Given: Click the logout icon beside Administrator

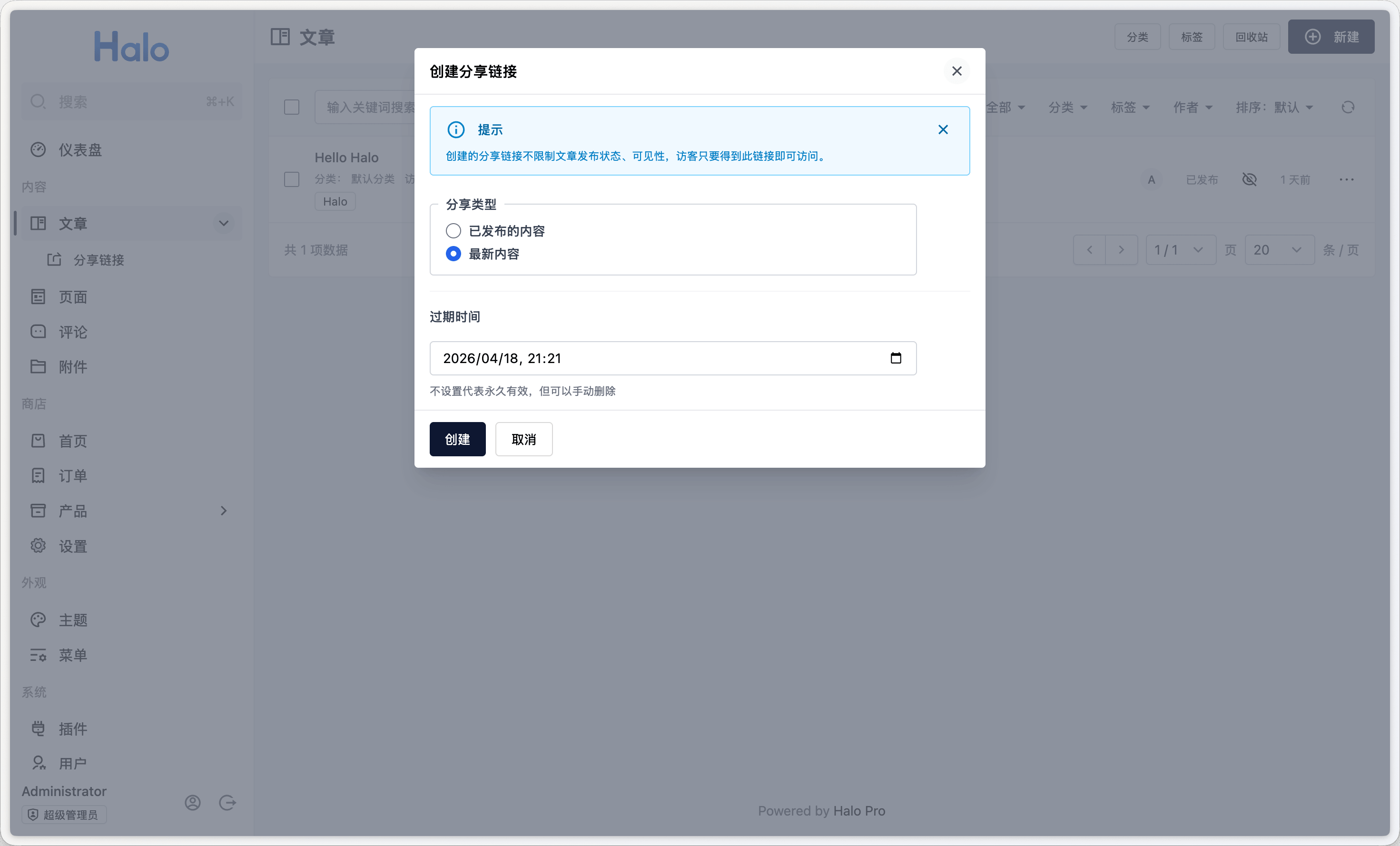Looking at the screenshot, I should coord(227,802).
